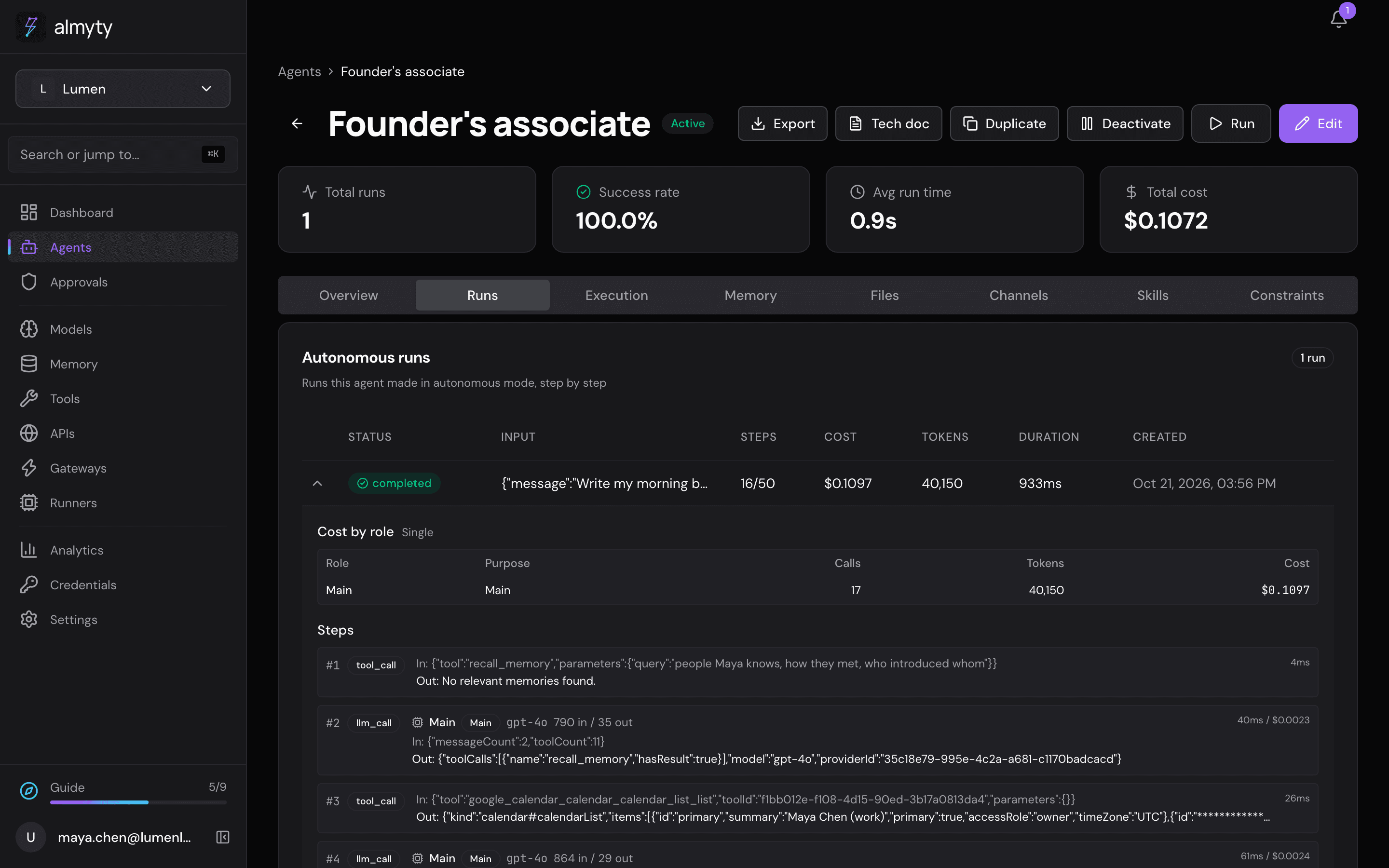1389x868 pixels.
Task: Click the almyty lightning logo icon
Action: [x=30, y=27]
